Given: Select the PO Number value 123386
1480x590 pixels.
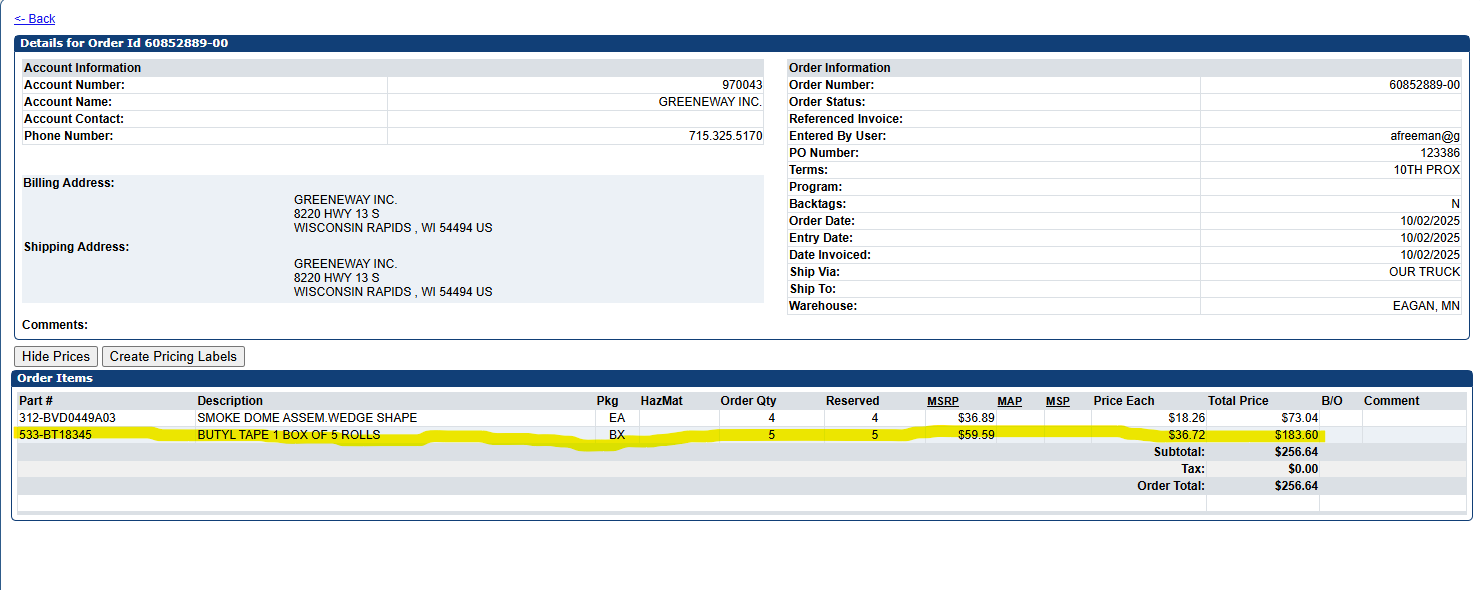Looking at the screenshot, I should (x=1440, y=153).
